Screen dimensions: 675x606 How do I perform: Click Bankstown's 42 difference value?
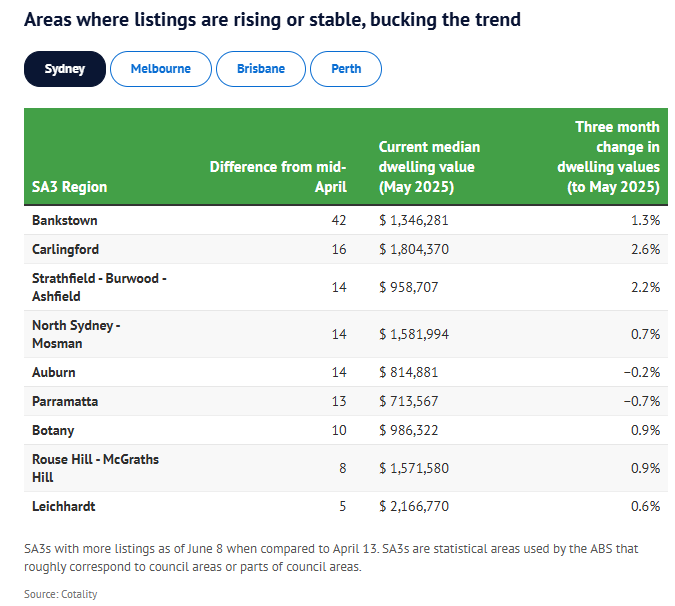tap(339, 220)
